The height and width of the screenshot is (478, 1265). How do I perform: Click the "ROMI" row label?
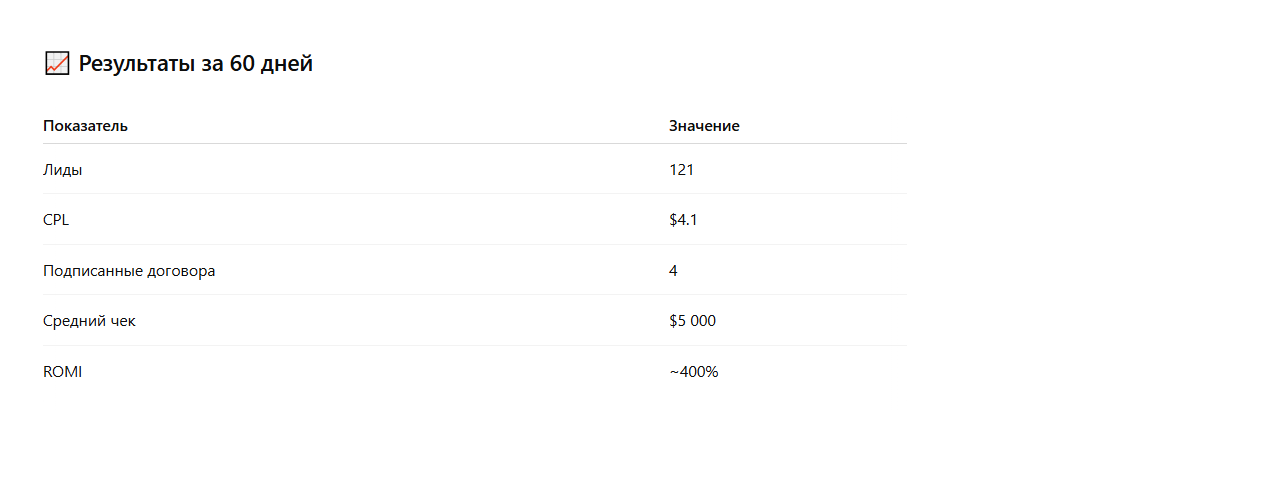(62, 372)
